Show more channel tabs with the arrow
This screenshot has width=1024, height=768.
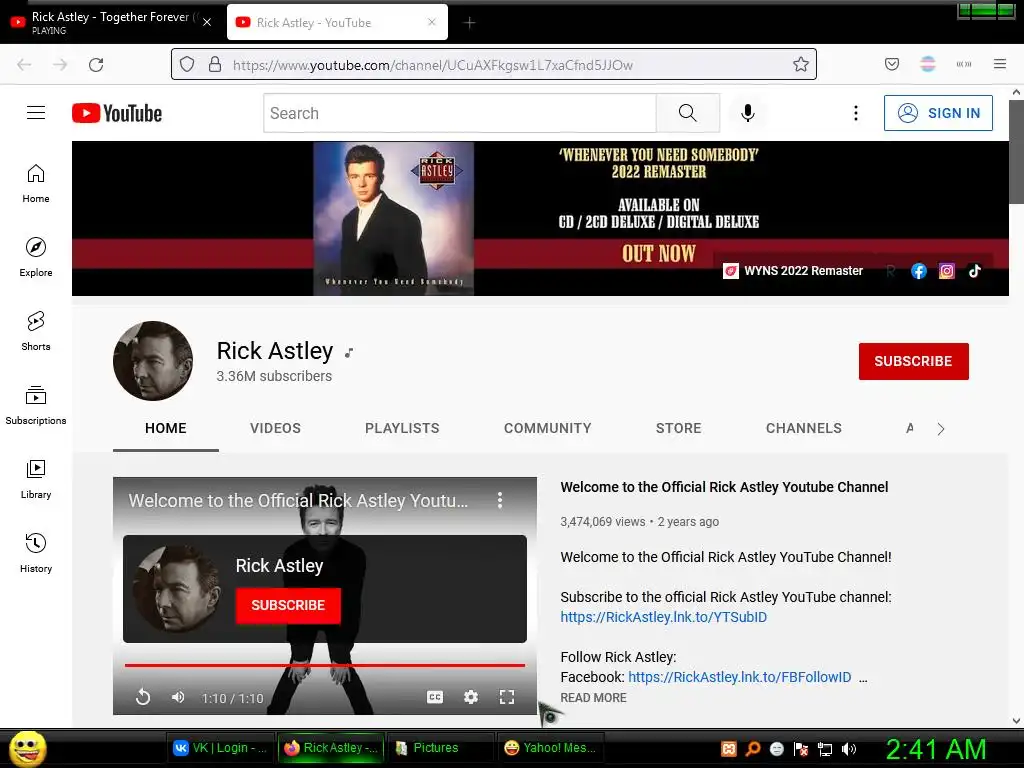(940, 429)
